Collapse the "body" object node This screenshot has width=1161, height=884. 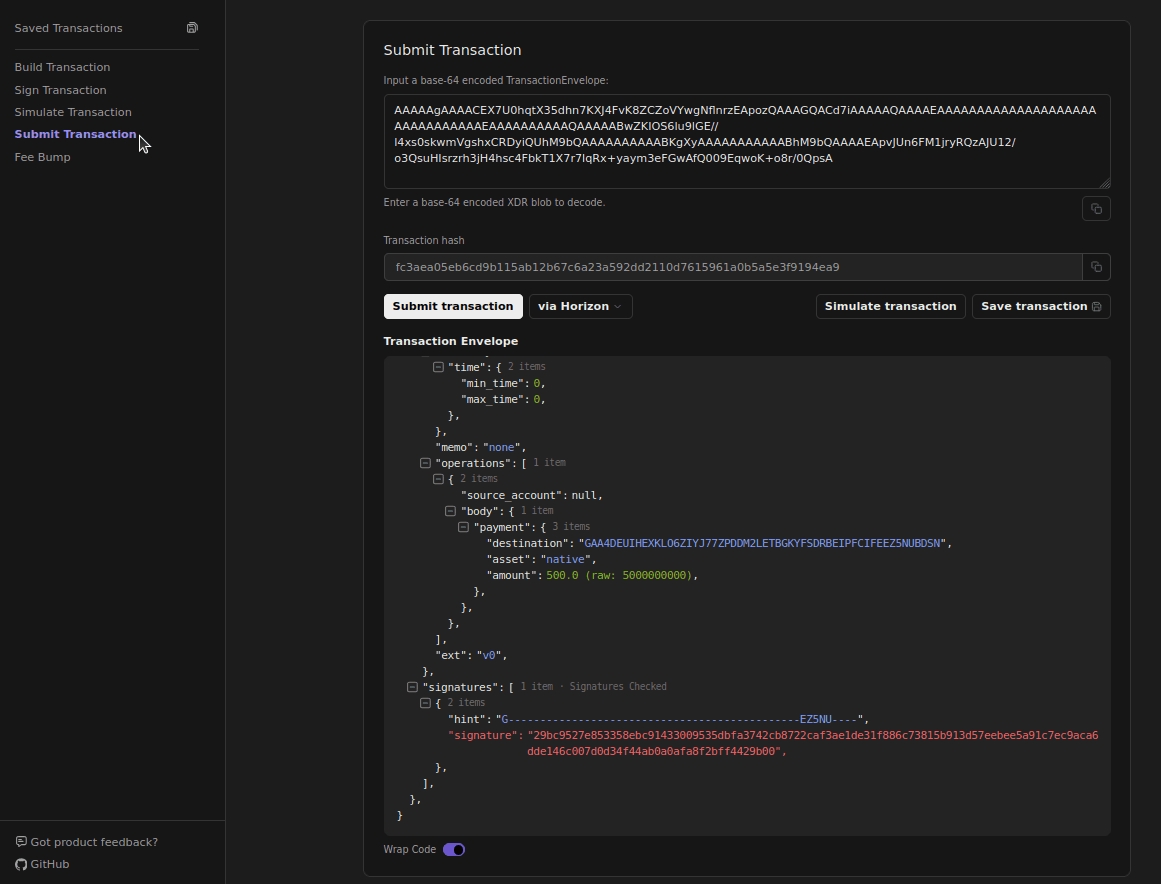tap(450, 511)
